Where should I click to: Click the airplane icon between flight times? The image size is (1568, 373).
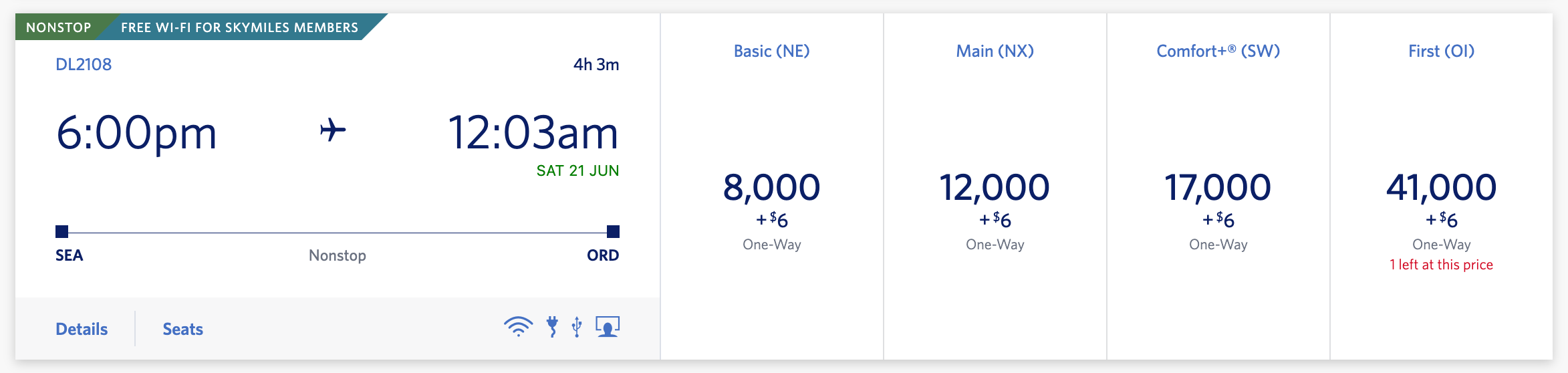(333, 130)
